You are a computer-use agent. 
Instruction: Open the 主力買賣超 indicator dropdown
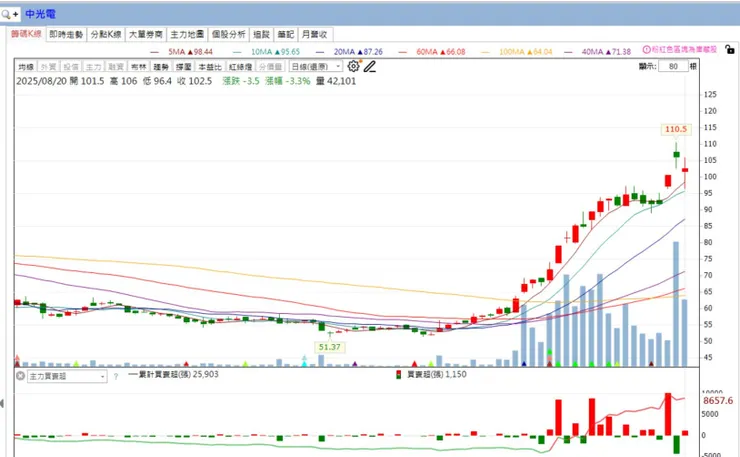[67, 376]
